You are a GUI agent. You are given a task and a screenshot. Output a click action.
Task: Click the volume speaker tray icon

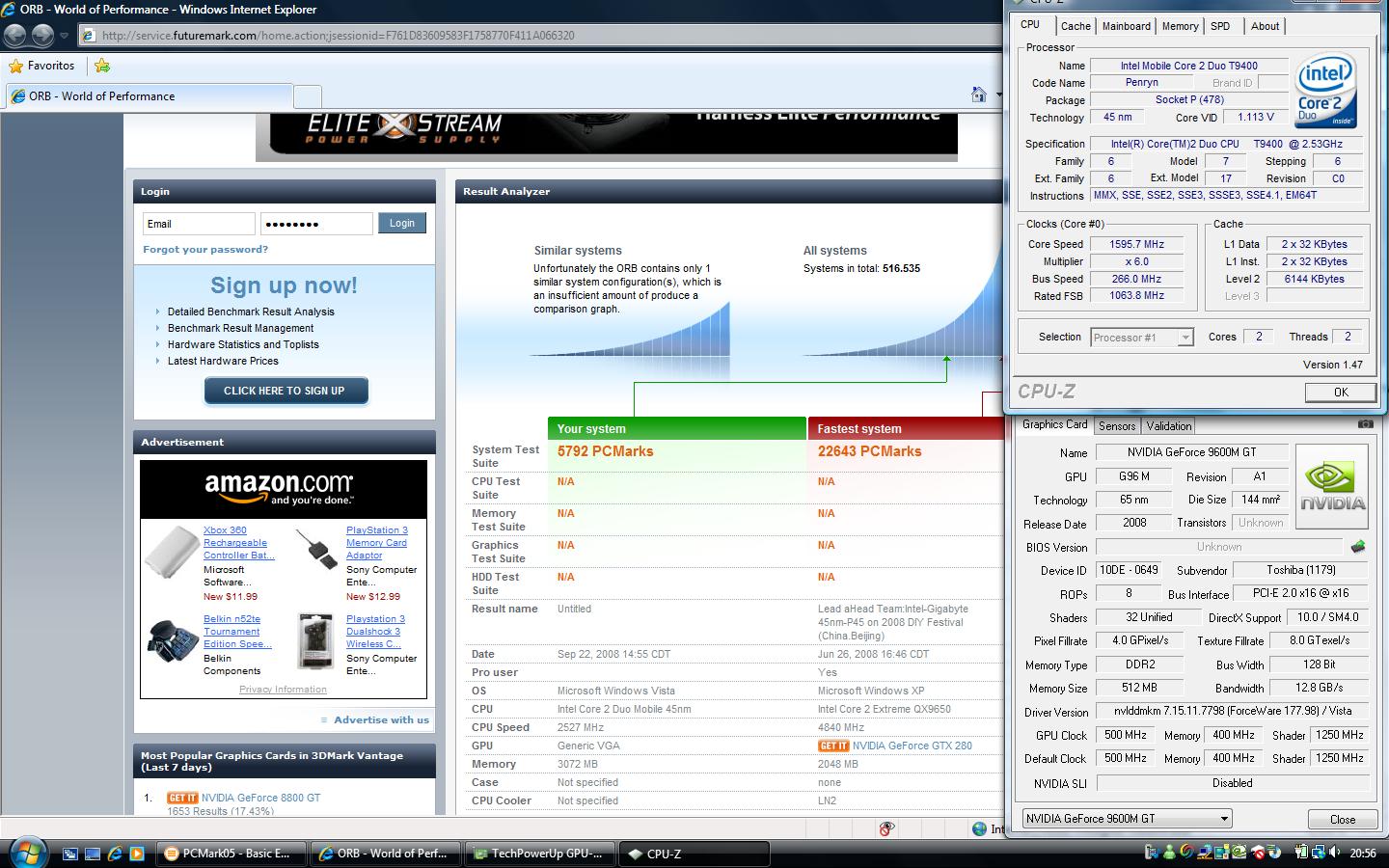pos(1334,852)
